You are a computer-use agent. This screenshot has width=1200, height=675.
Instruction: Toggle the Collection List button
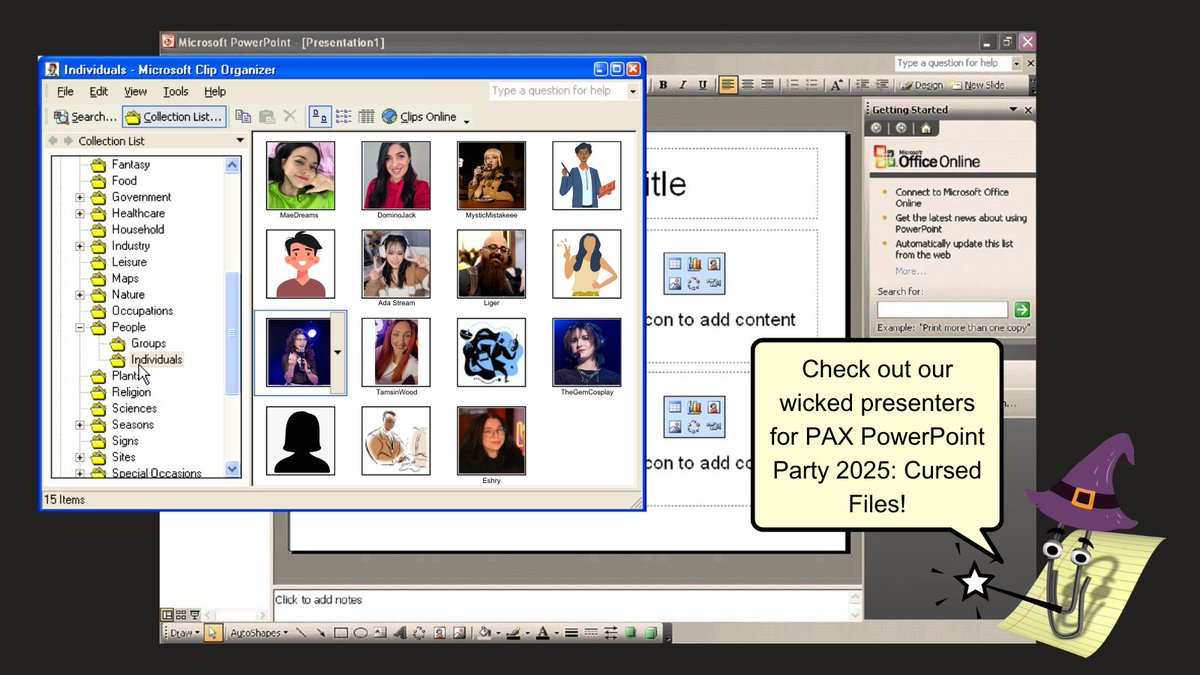click(174, 117)
